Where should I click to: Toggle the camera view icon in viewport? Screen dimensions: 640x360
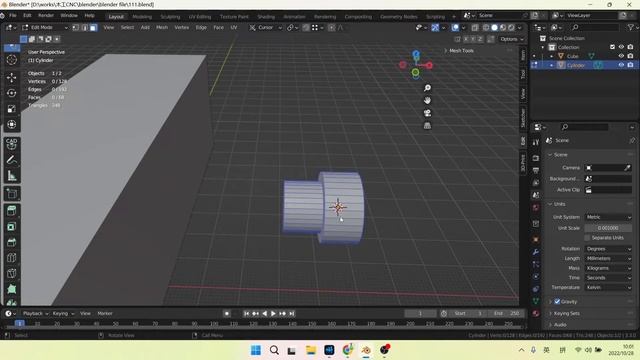point(427,113)
